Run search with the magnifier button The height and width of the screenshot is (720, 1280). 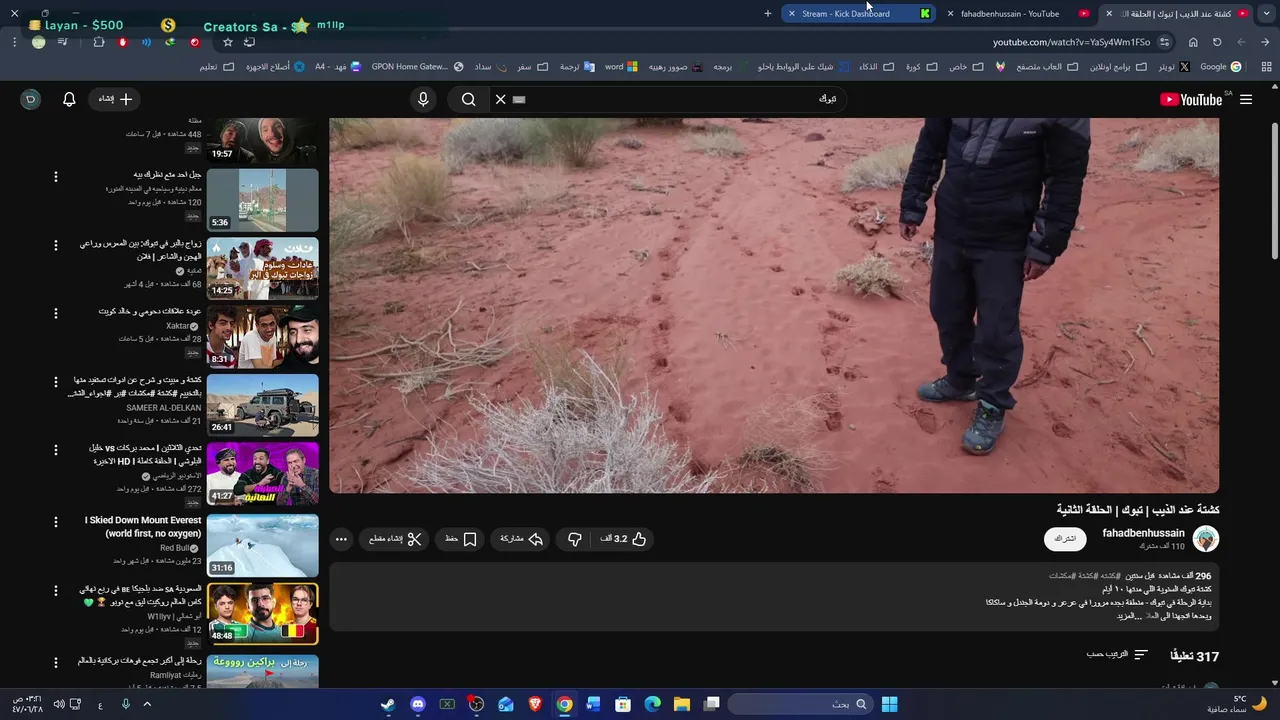[x=468, y=99]
